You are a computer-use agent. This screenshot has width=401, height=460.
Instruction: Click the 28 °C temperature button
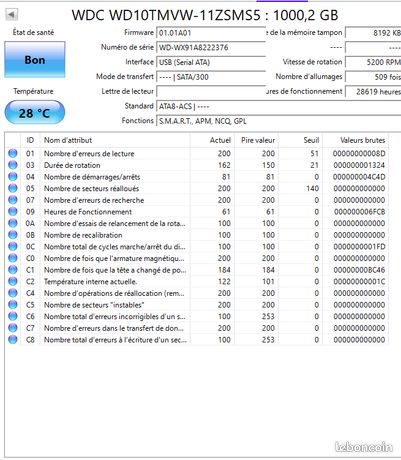[x=35, y=113]
